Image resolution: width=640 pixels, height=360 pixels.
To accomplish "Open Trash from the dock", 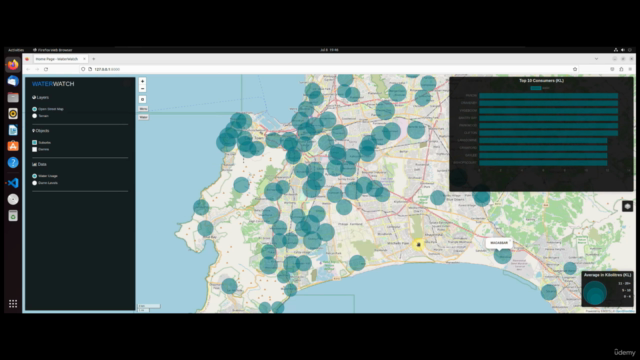I will click(x=13, y=216).
